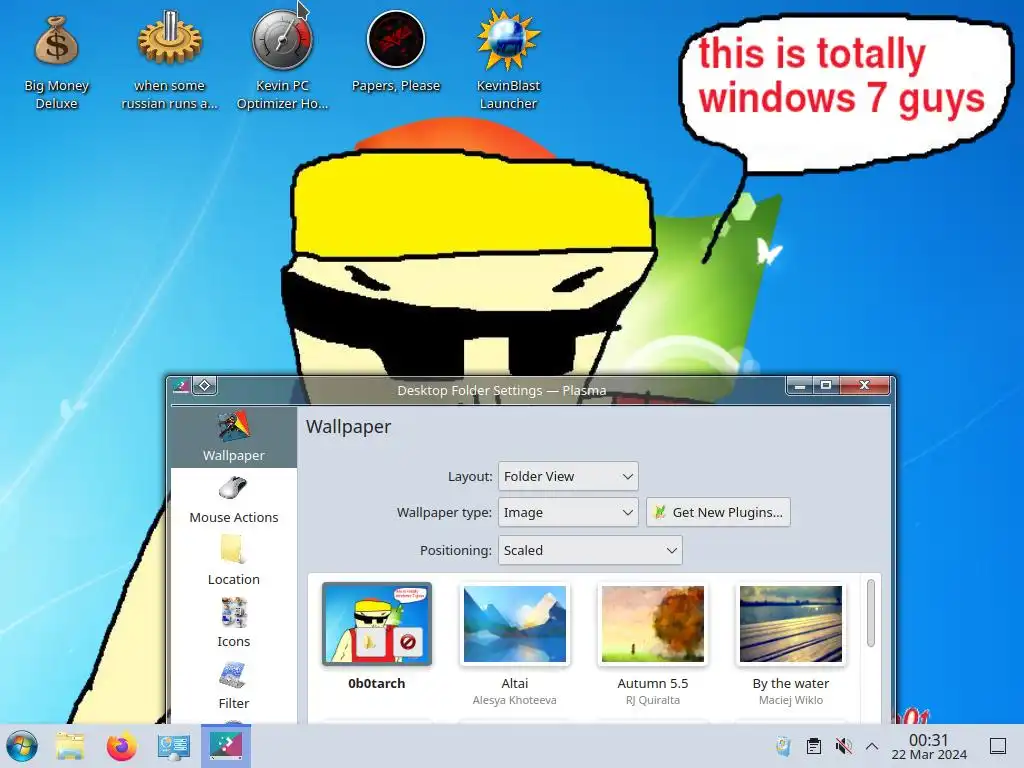The height and width of the screenshot is (768, 1024).
Task: Maximize the Desktop Folder Settings window
Action: (825, 385)
